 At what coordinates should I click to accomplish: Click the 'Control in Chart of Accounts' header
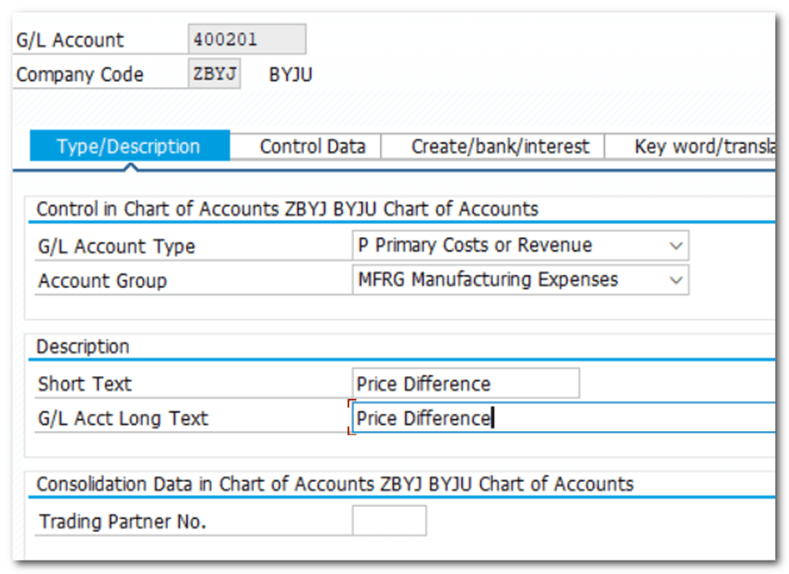point(287,209)
